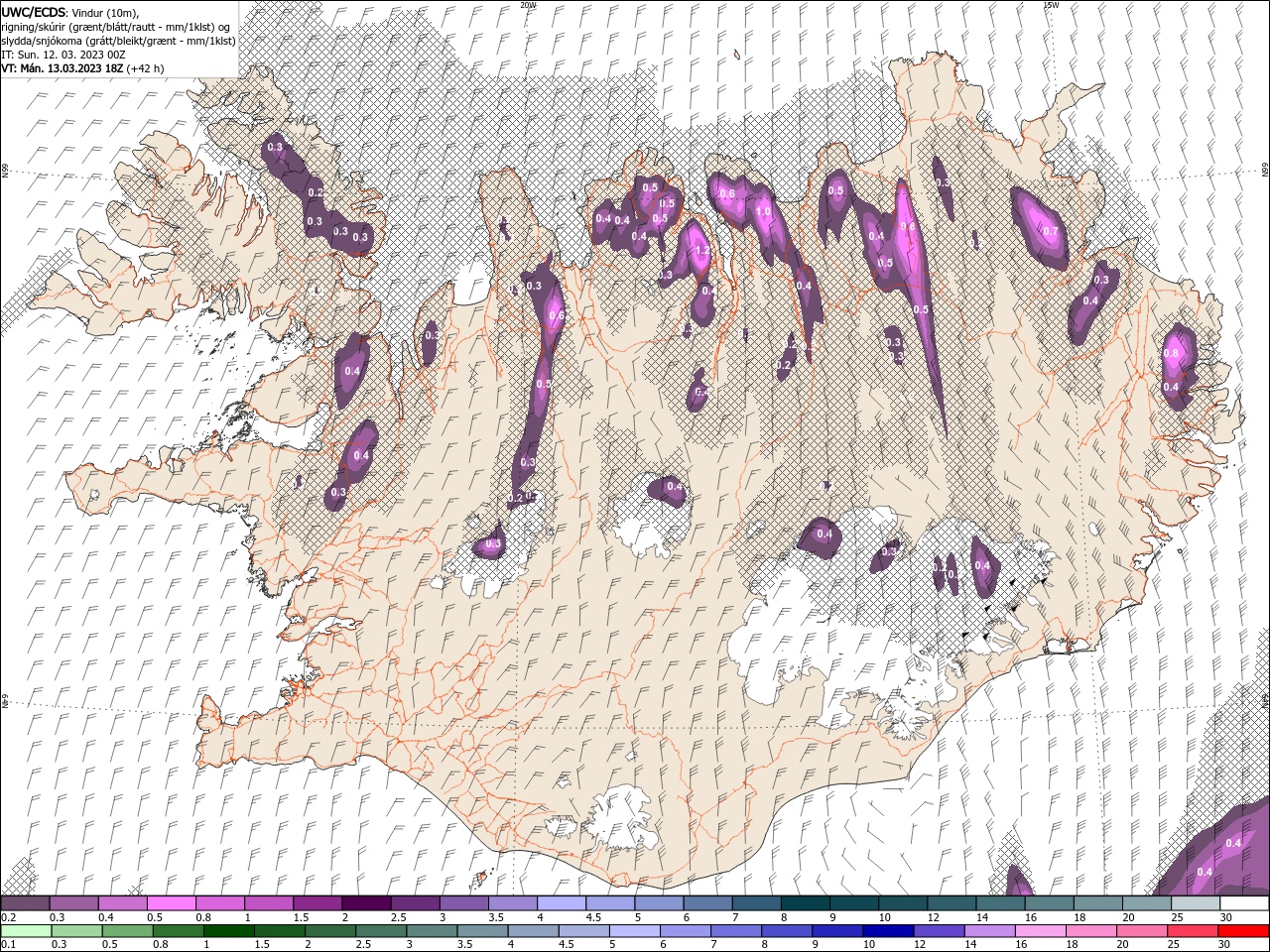Click the lavender upper scale swatch starting at 4
Screen dimensions: 1270x952
561,903
